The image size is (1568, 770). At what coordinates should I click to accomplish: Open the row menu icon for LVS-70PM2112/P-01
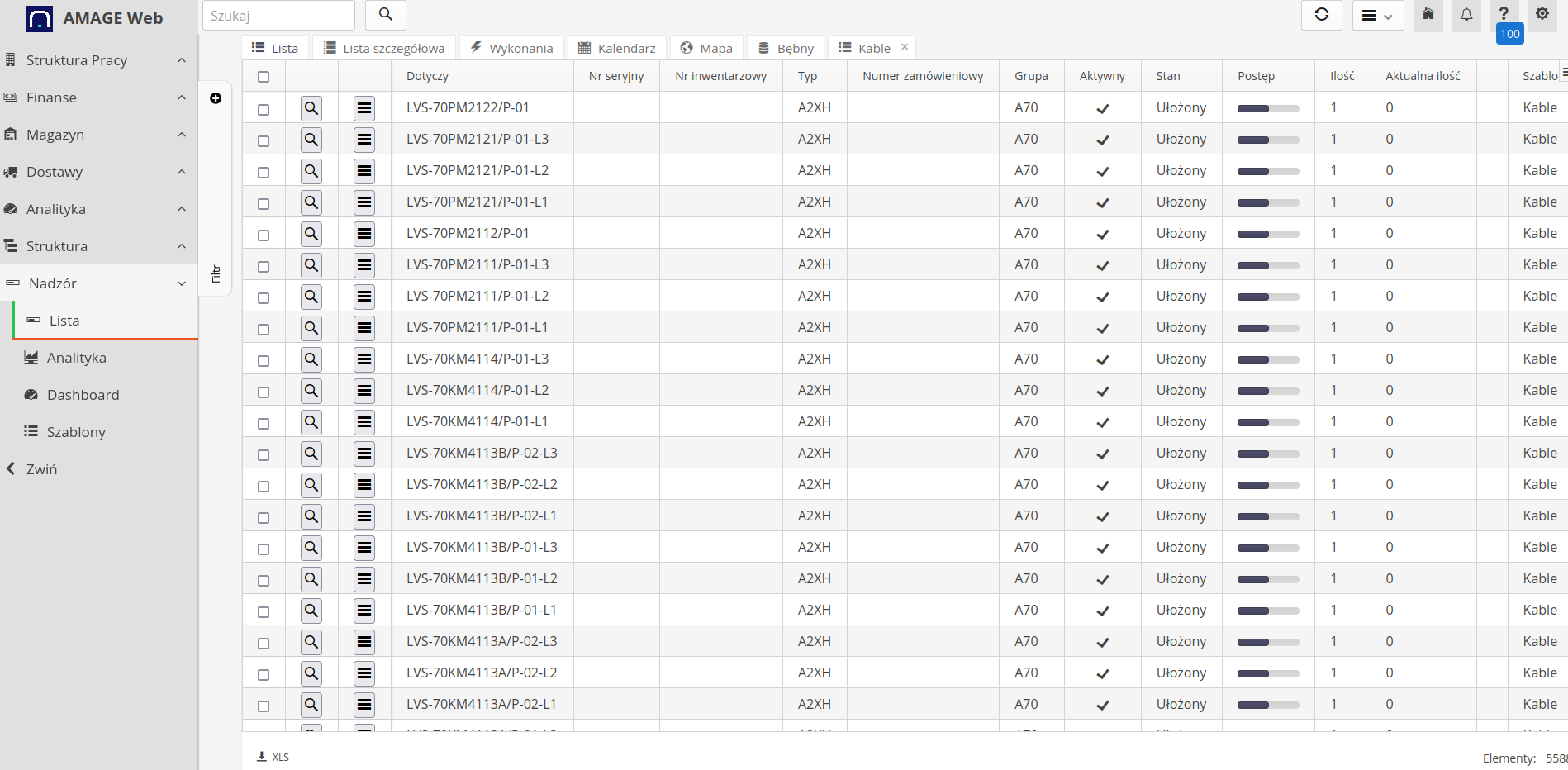pos(364,233)
